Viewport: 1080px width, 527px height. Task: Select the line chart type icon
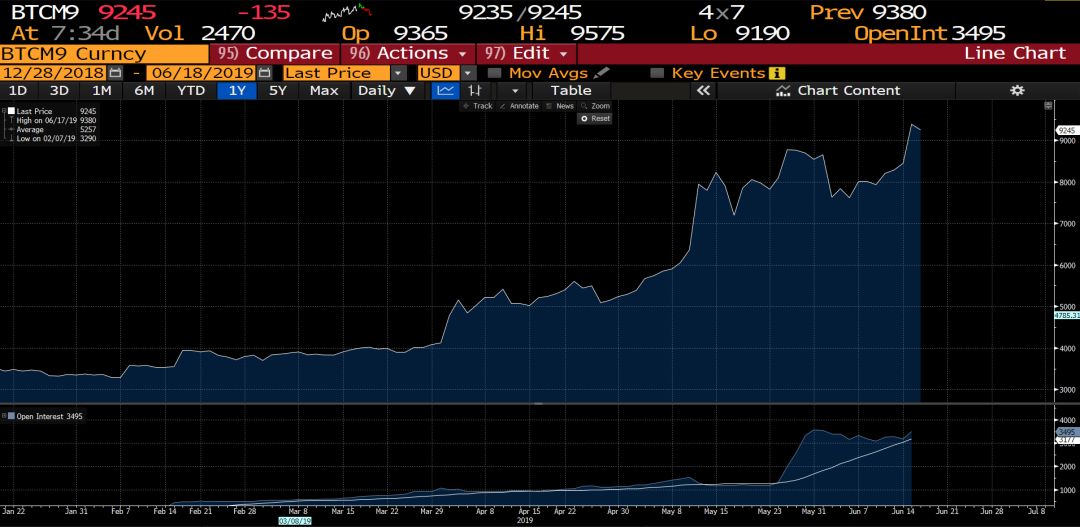tap(445, 90)
